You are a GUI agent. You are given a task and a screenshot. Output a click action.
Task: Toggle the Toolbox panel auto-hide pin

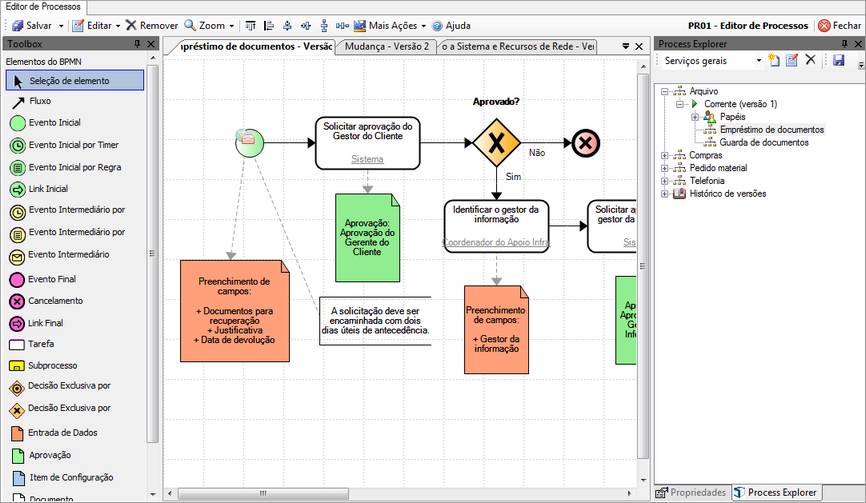pyautogui.click(x=138, y=44)
